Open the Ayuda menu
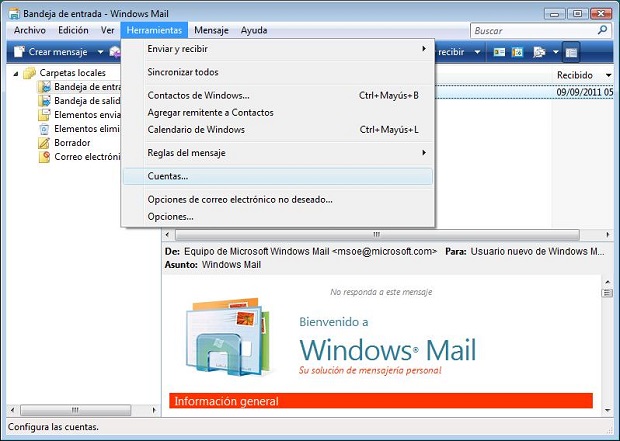This screenshot has height=441, width=620. pos(254,30)
